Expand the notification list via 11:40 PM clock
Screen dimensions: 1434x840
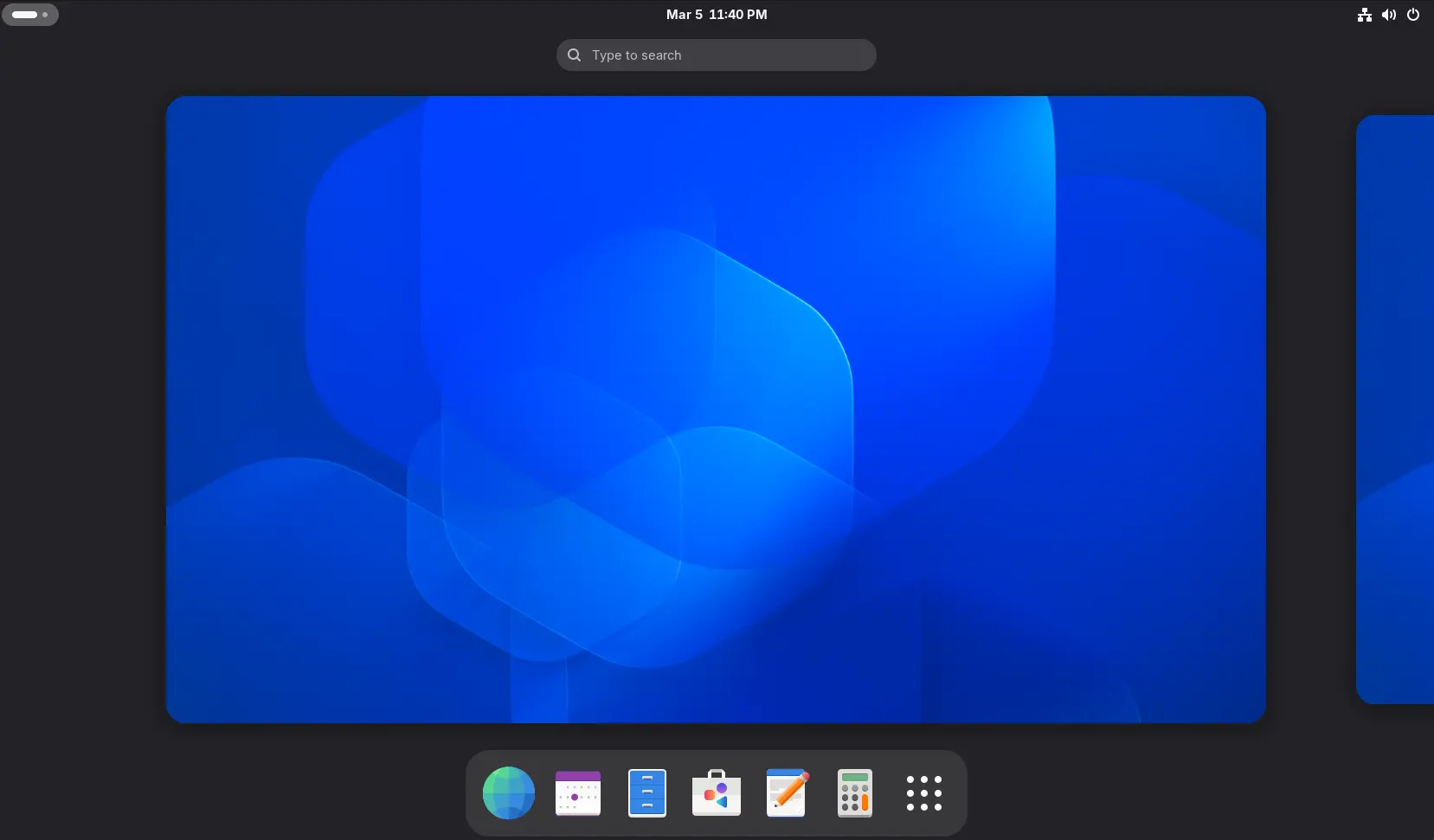pos(737,15)
